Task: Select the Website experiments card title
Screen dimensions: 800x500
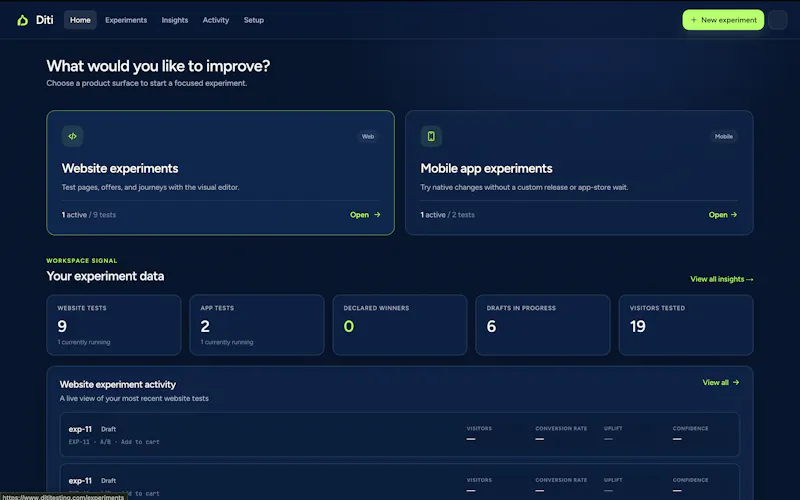Action: click(x=120, y=168)
